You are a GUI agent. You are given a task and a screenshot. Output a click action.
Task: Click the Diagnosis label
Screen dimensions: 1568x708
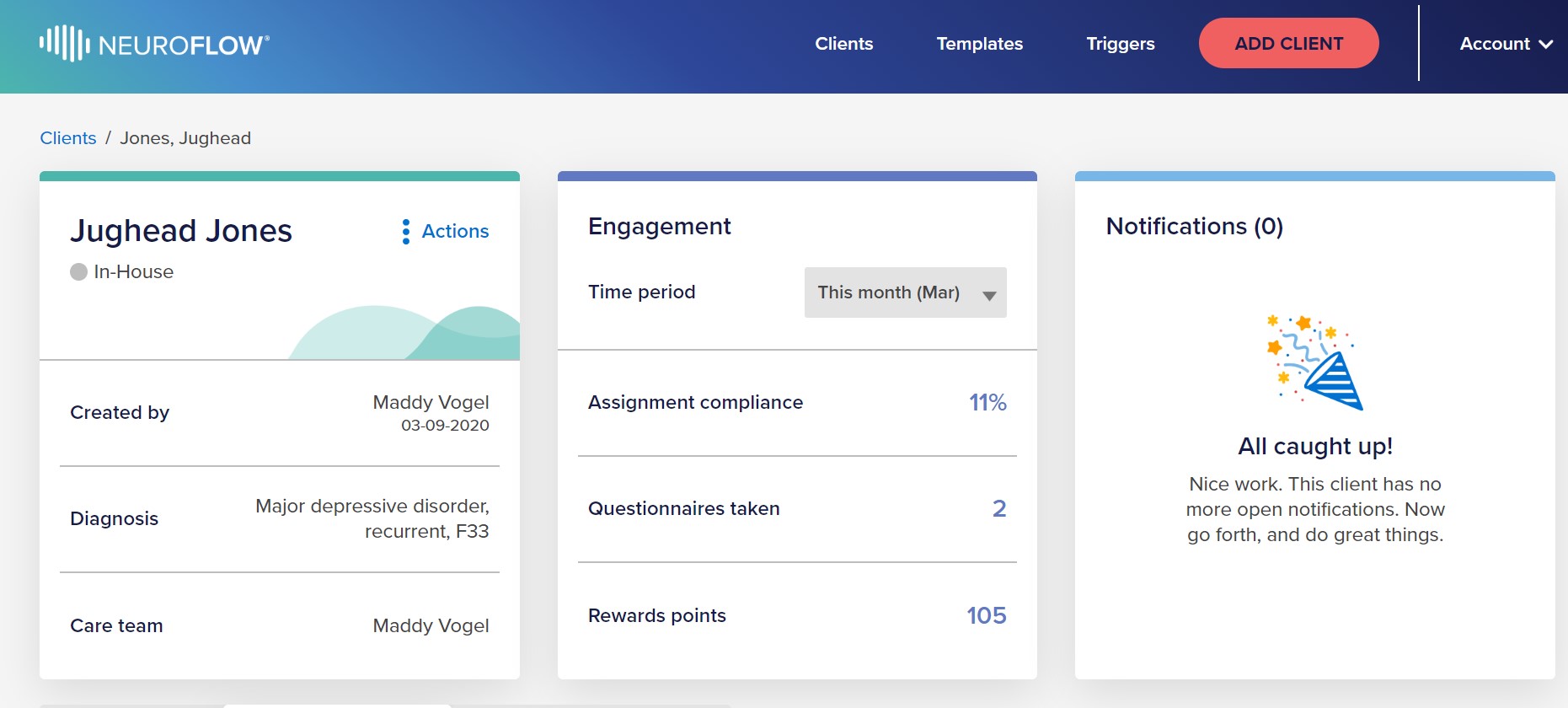tap(115, 519)
